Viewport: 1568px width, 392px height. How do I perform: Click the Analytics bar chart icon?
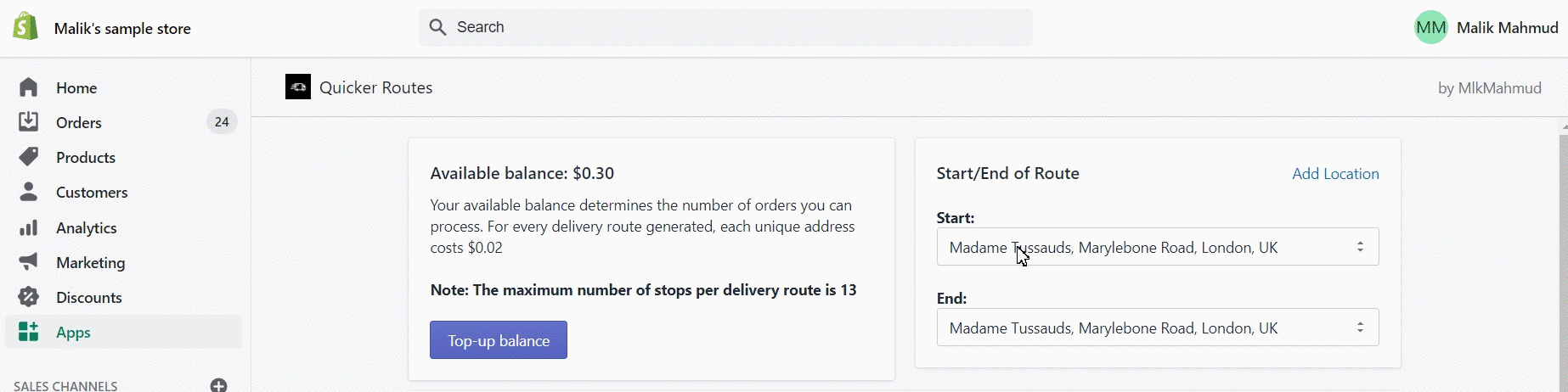29,227
